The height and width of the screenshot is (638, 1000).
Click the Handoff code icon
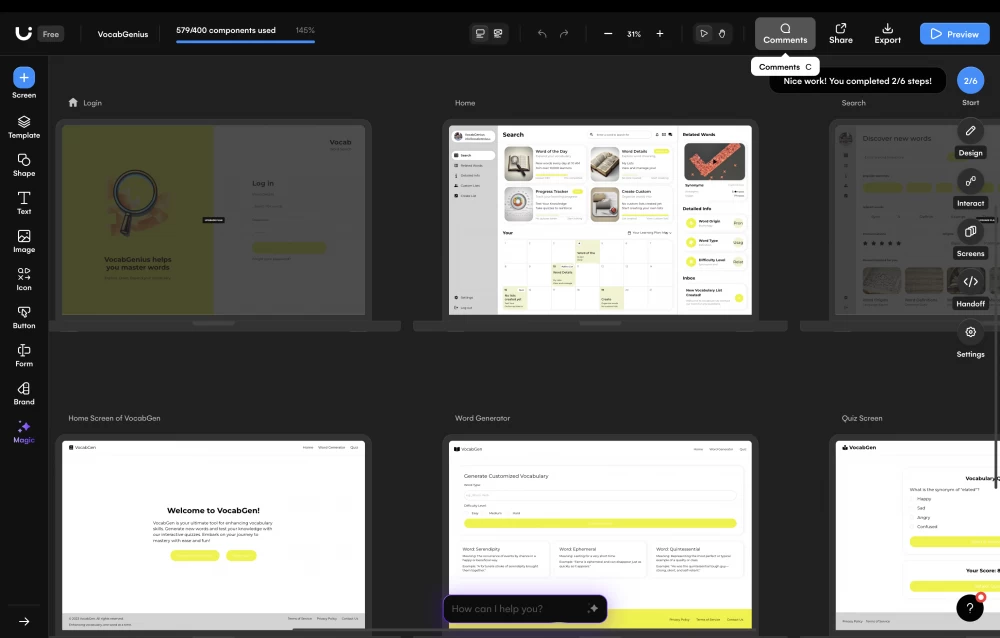[970, 282]
